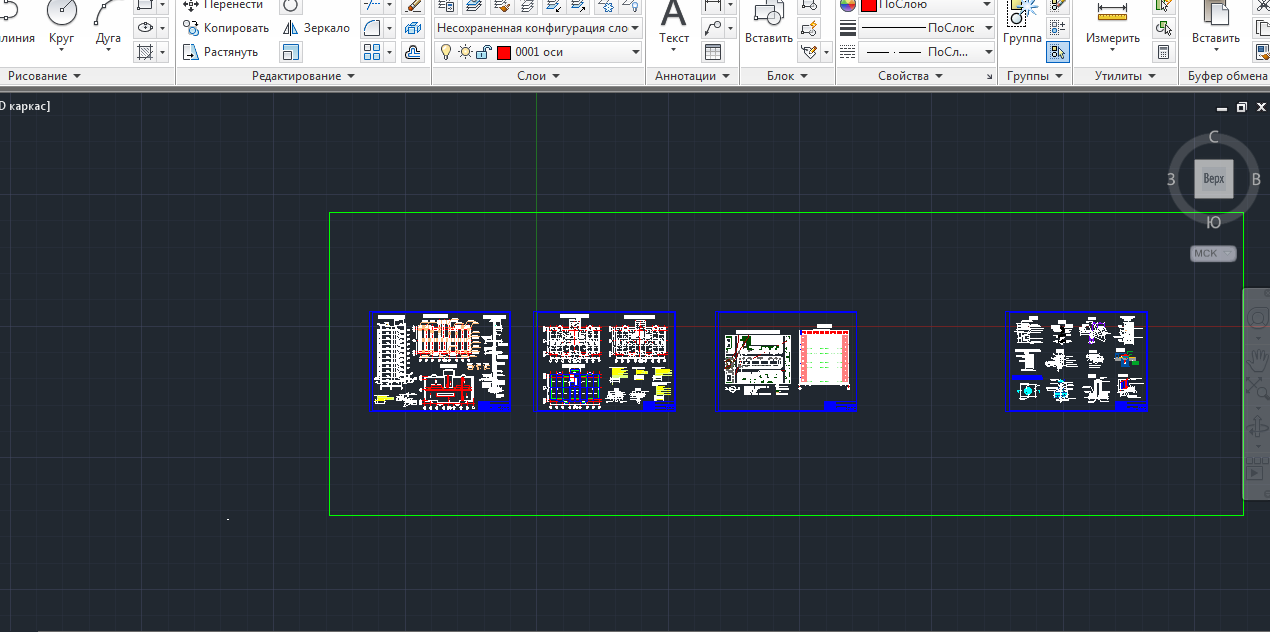Expand the Группы panel title

tap(1034, 76)
